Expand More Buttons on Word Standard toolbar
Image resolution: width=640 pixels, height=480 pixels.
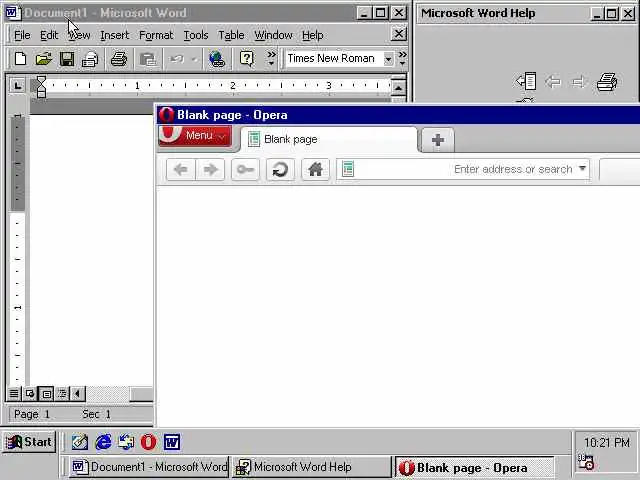pos(271,59)
